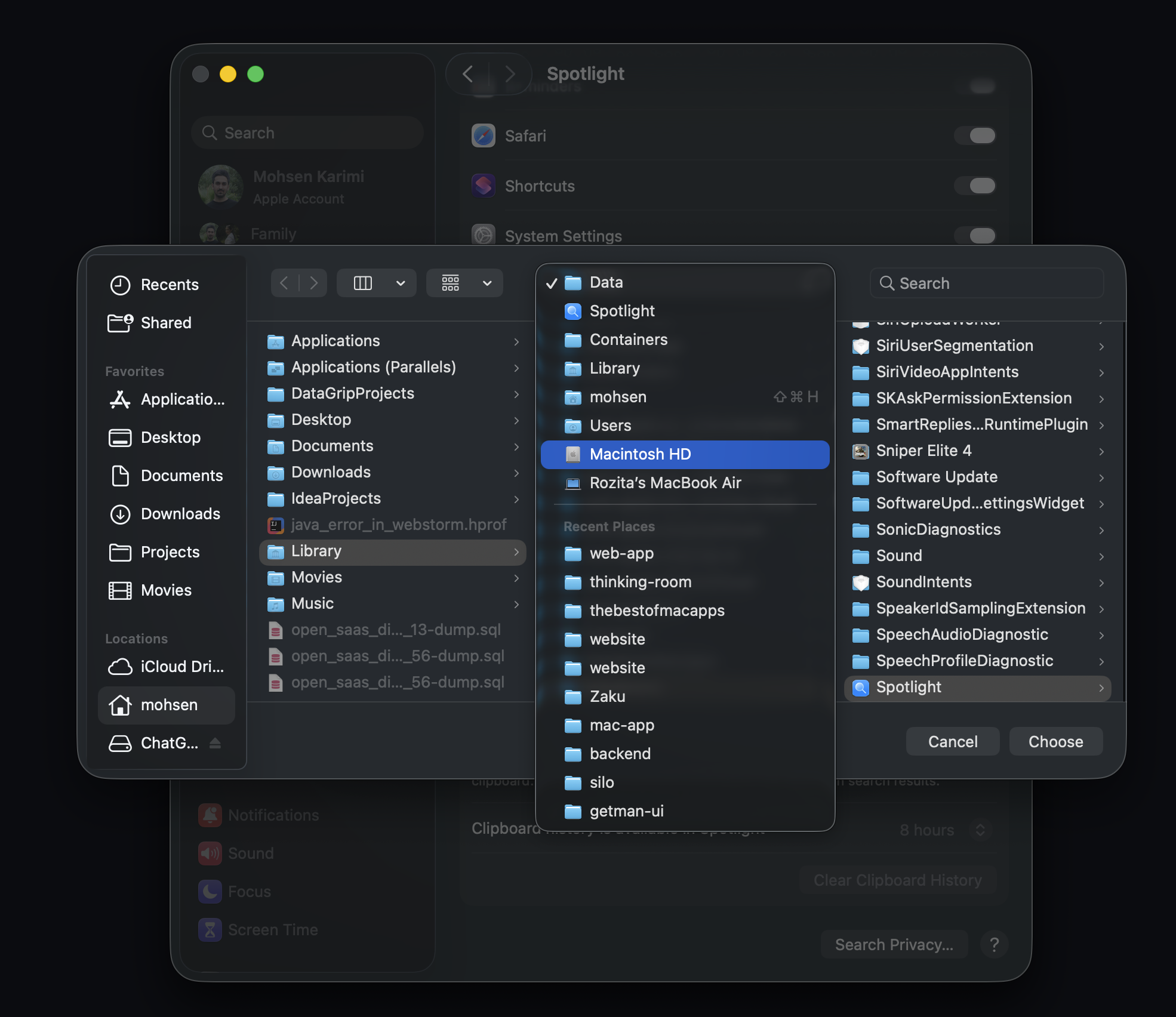
Task: Open Applications favorite in the sidebar
Action: click(x=166, y=399)
